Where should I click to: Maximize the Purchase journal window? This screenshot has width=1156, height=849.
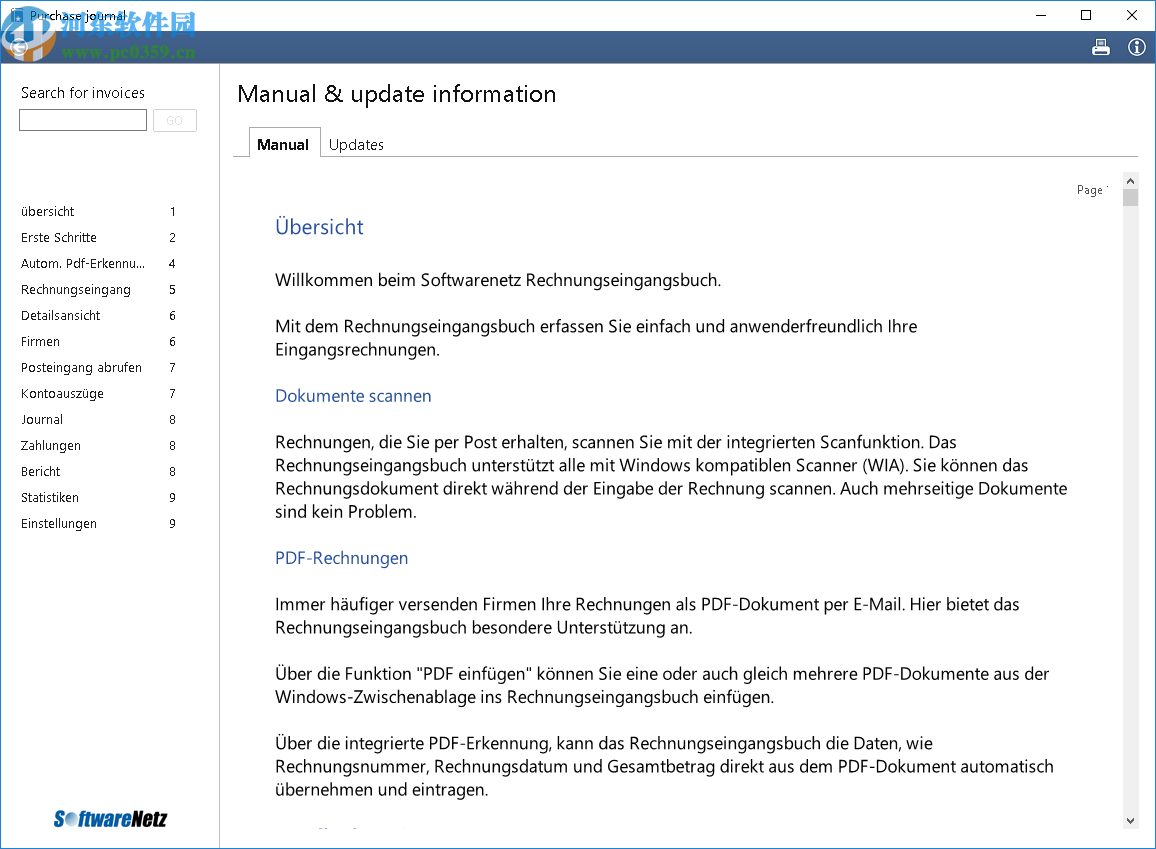tap(1086, 15)
